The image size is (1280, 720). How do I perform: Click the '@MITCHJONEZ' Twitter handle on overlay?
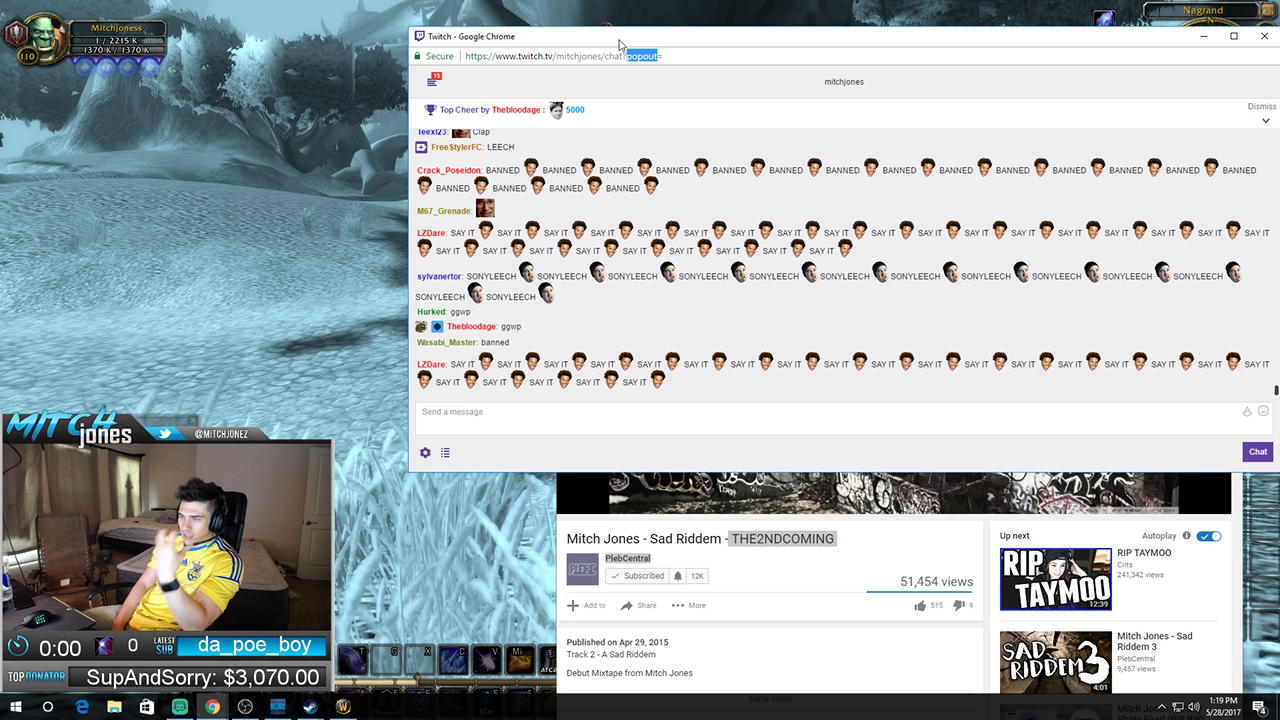coord(221,434)
